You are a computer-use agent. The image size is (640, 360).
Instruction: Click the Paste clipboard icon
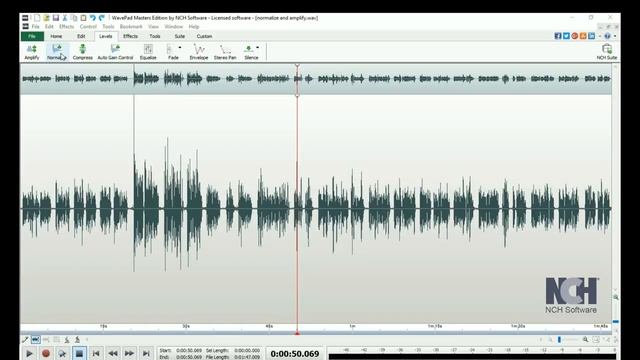coord(83,18)
